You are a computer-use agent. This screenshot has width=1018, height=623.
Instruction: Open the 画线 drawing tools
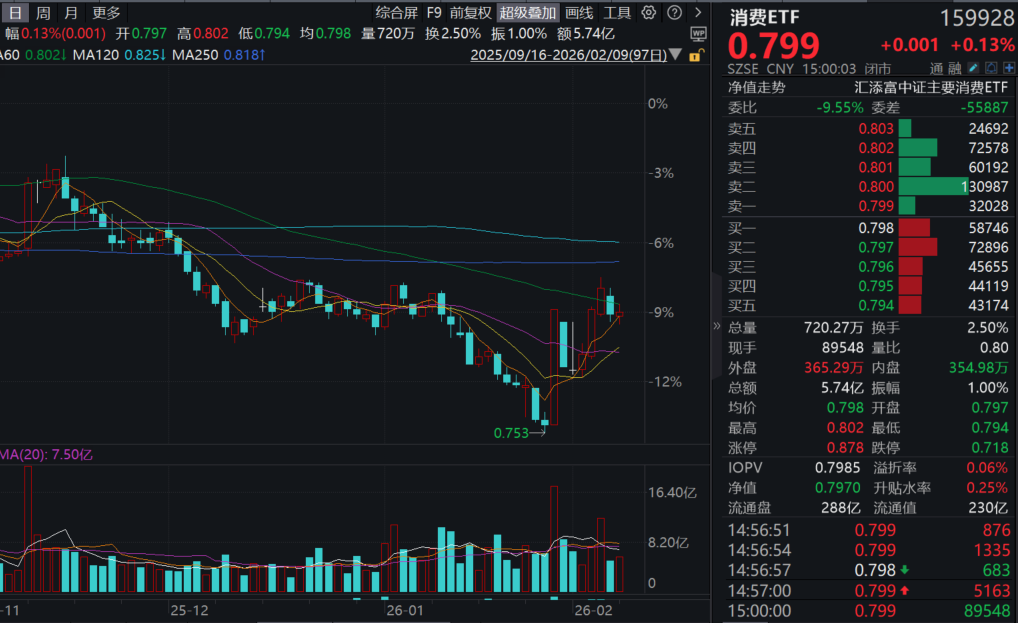(579, 13)
